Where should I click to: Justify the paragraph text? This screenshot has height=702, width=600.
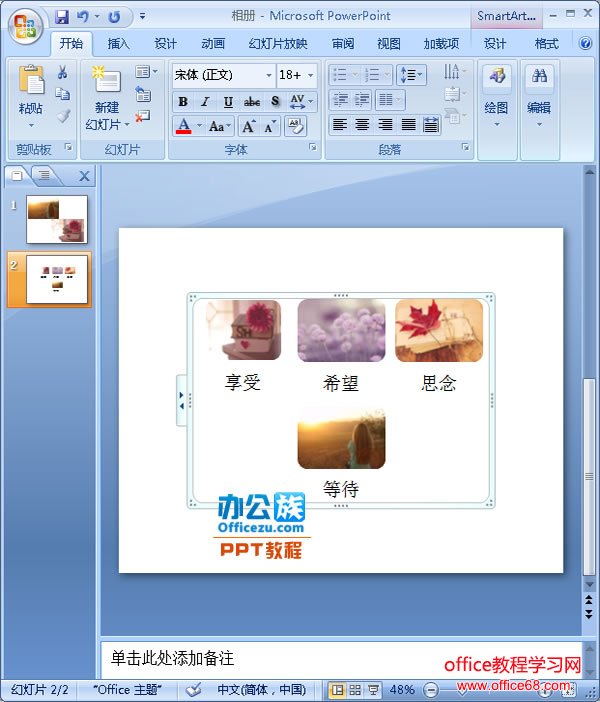click(408, 124)
